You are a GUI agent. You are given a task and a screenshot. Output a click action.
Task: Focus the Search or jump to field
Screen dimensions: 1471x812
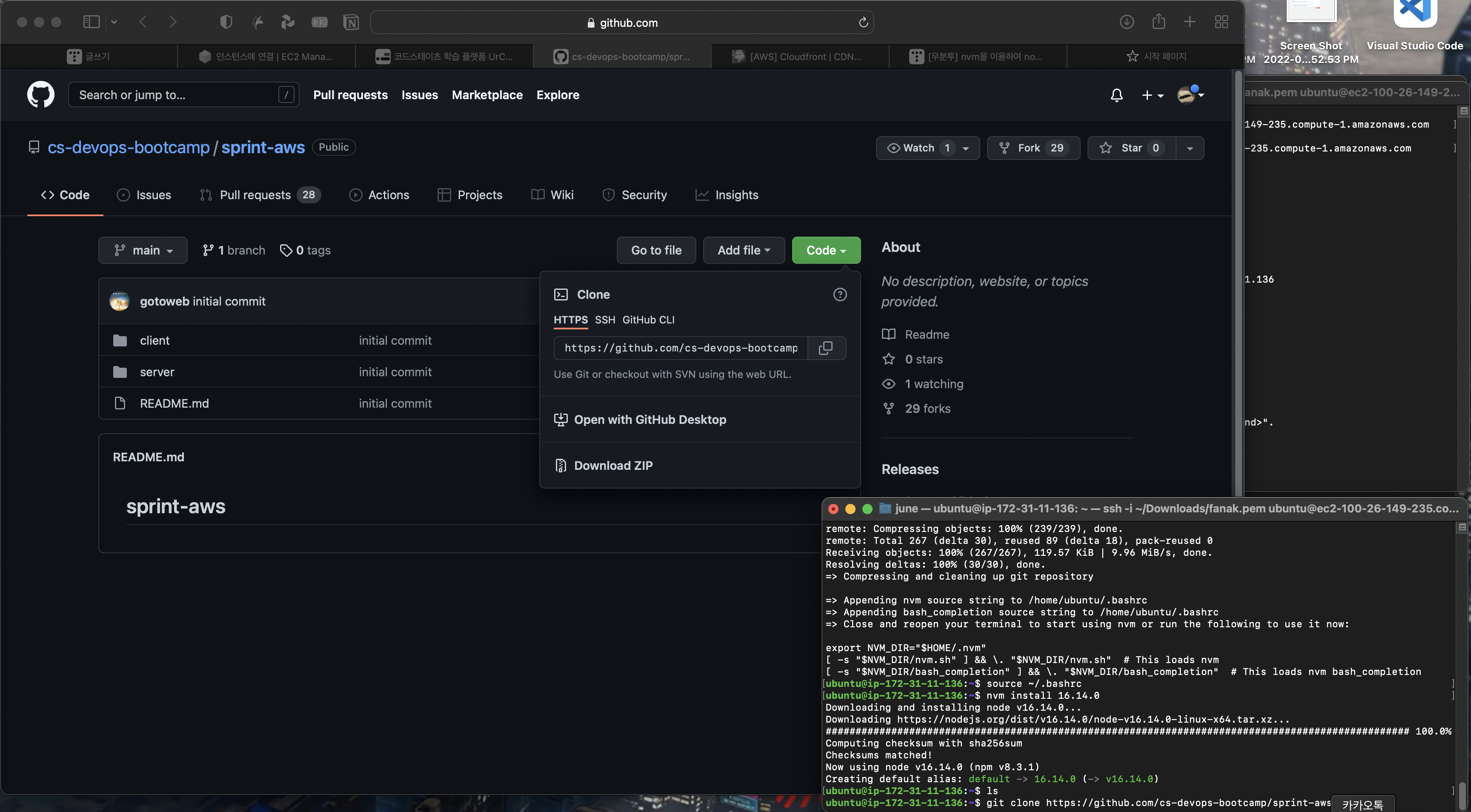(x=183, y=95)
